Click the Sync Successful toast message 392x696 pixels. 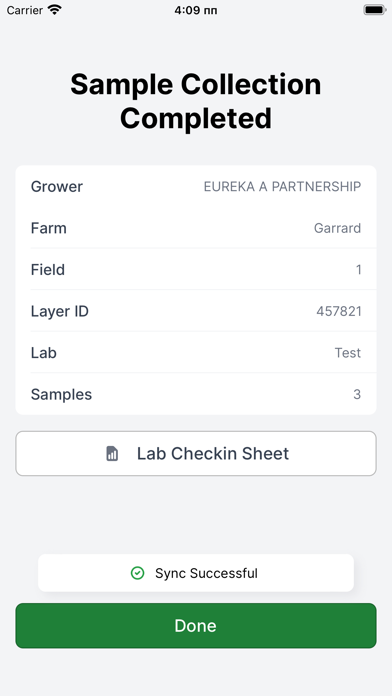(196, 573)
